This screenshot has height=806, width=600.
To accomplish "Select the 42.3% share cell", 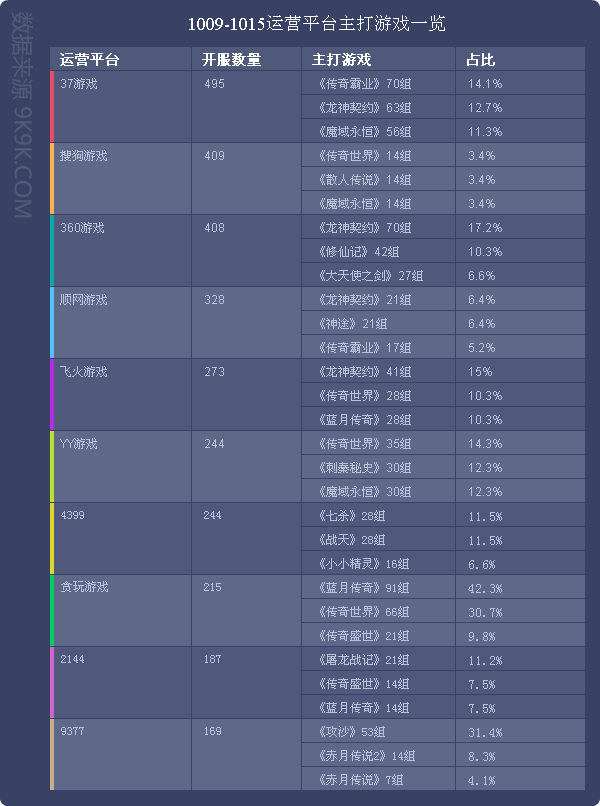I will (x=484, y=588).
